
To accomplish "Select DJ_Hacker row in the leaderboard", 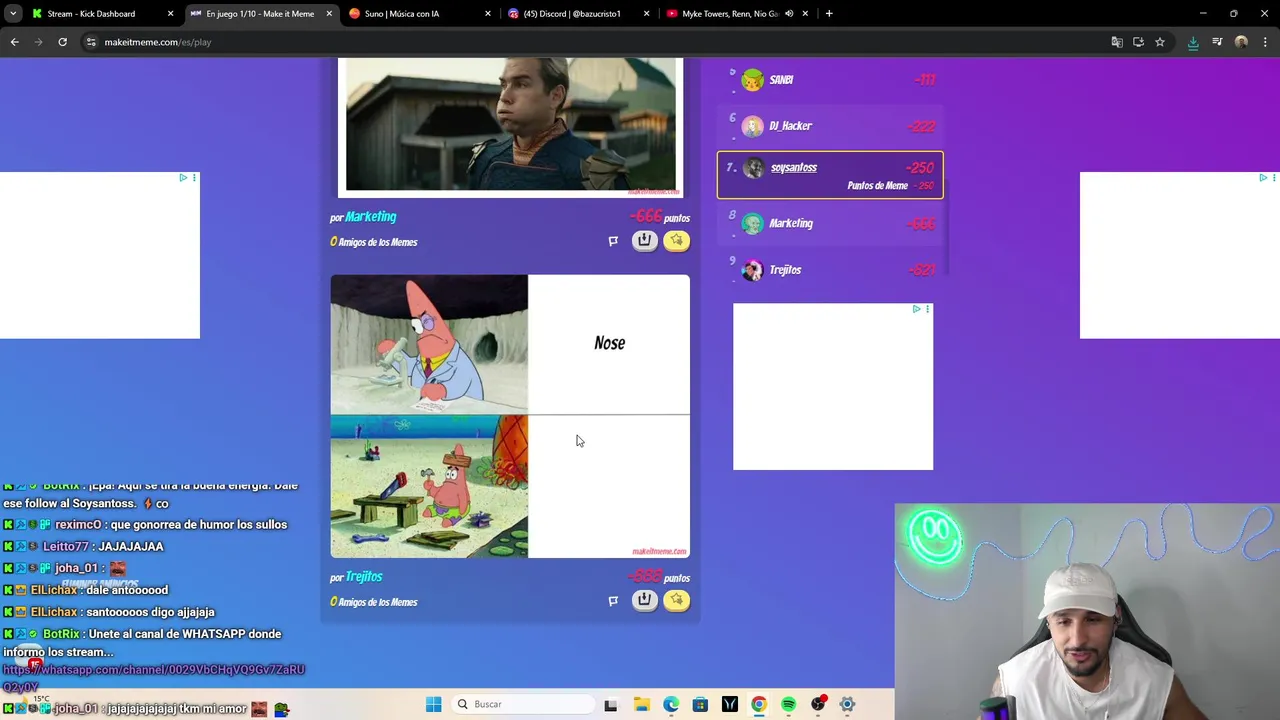I will point(830,126).
